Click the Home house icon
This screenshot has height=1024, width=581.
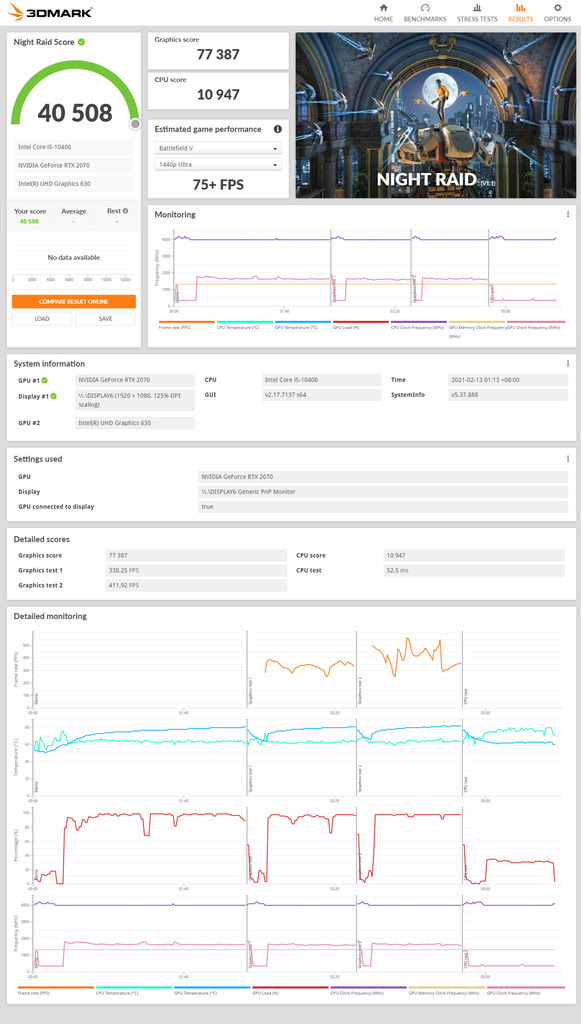coord(383,8)
